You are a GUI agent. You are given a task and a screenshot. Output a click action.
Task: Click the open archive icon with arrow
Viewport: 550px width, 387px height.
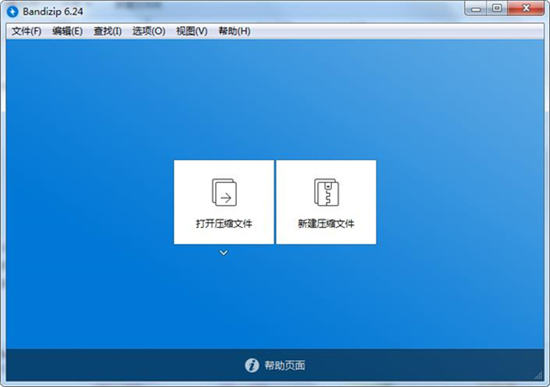click(x=224, y=192)
